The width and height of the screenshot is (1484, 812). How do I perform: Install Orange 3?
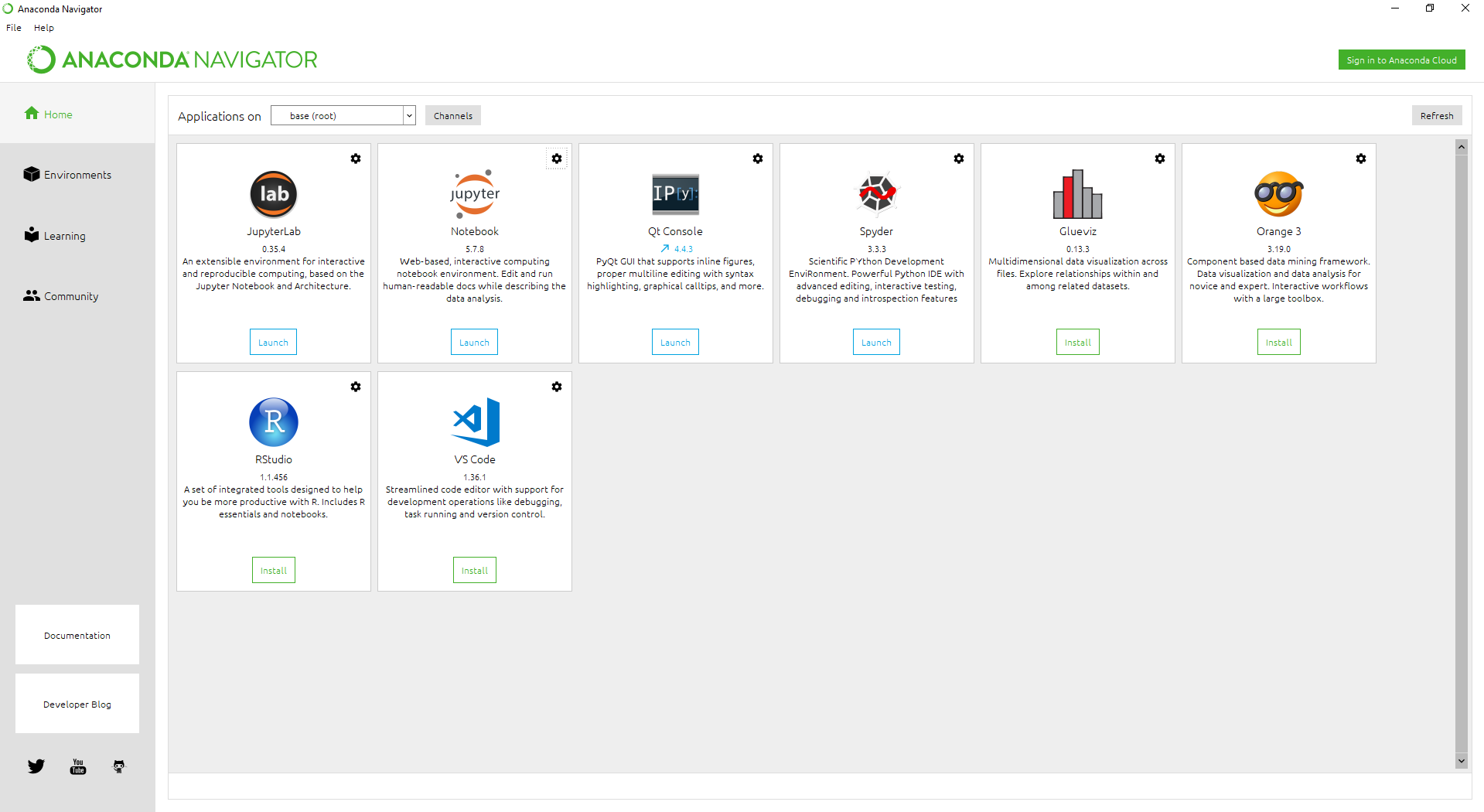[1279, 343]
